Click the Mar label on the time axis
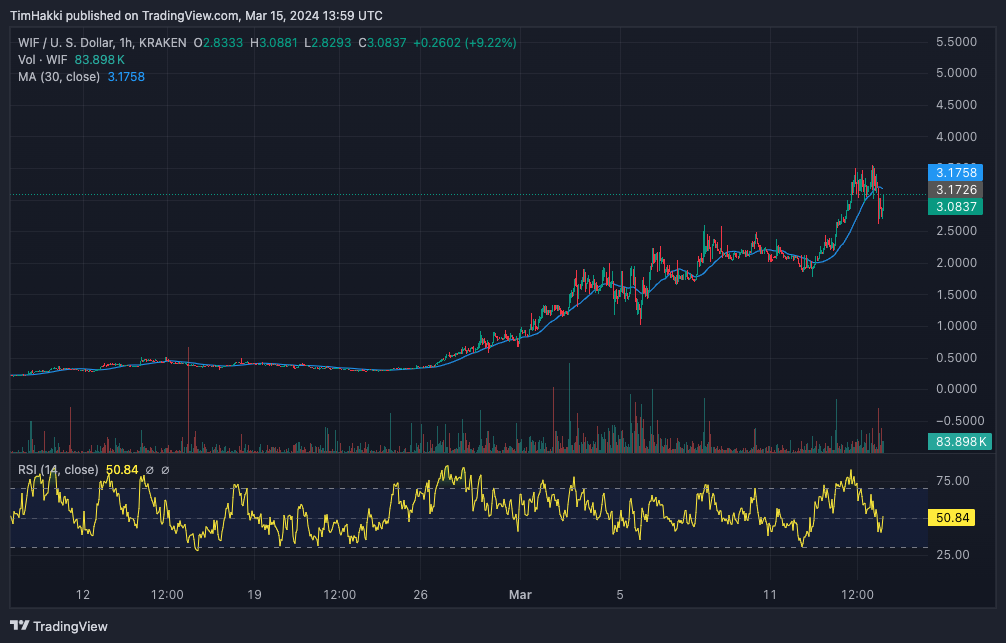This screenshot has width=1006, height=643. [520, 594]
